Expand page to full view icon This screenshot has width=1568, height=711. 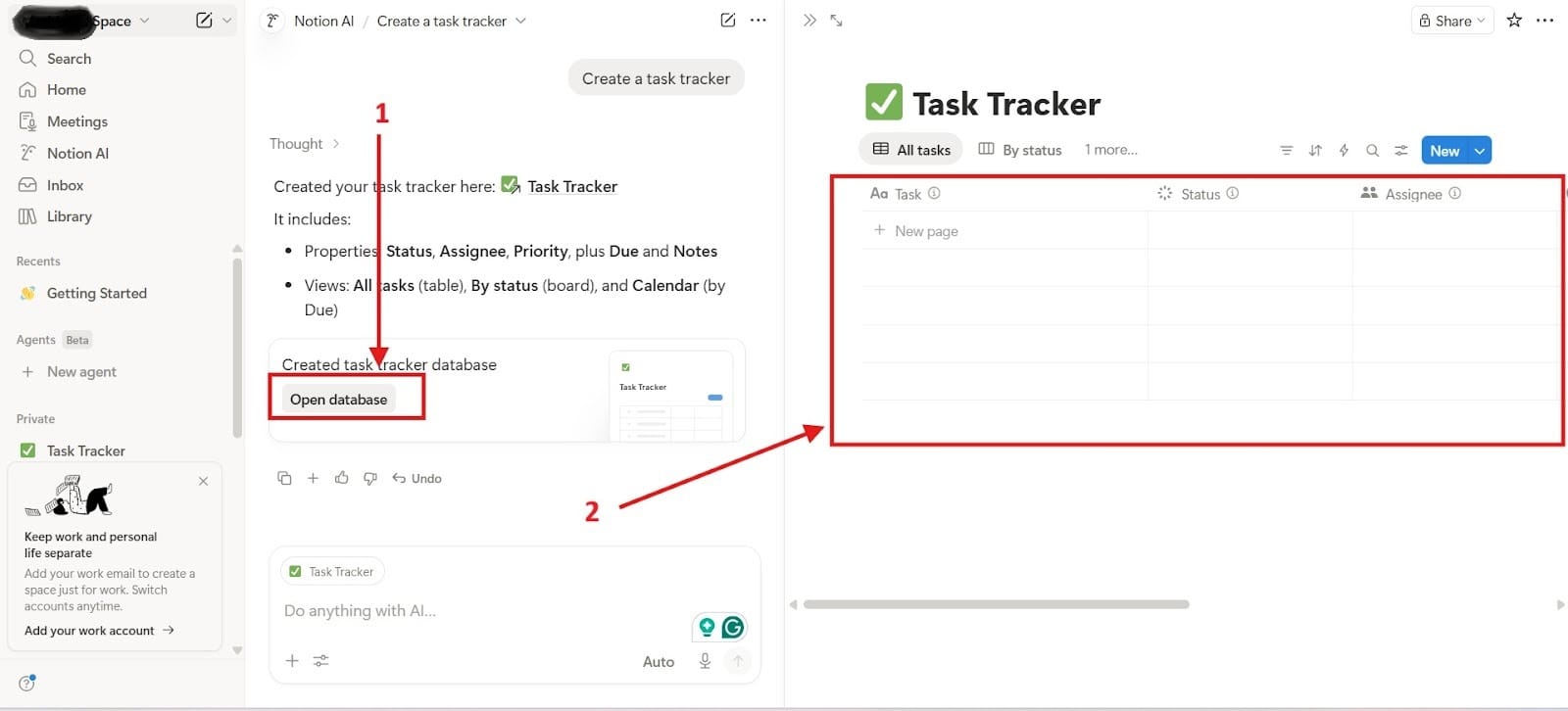[x=837, y=21]
